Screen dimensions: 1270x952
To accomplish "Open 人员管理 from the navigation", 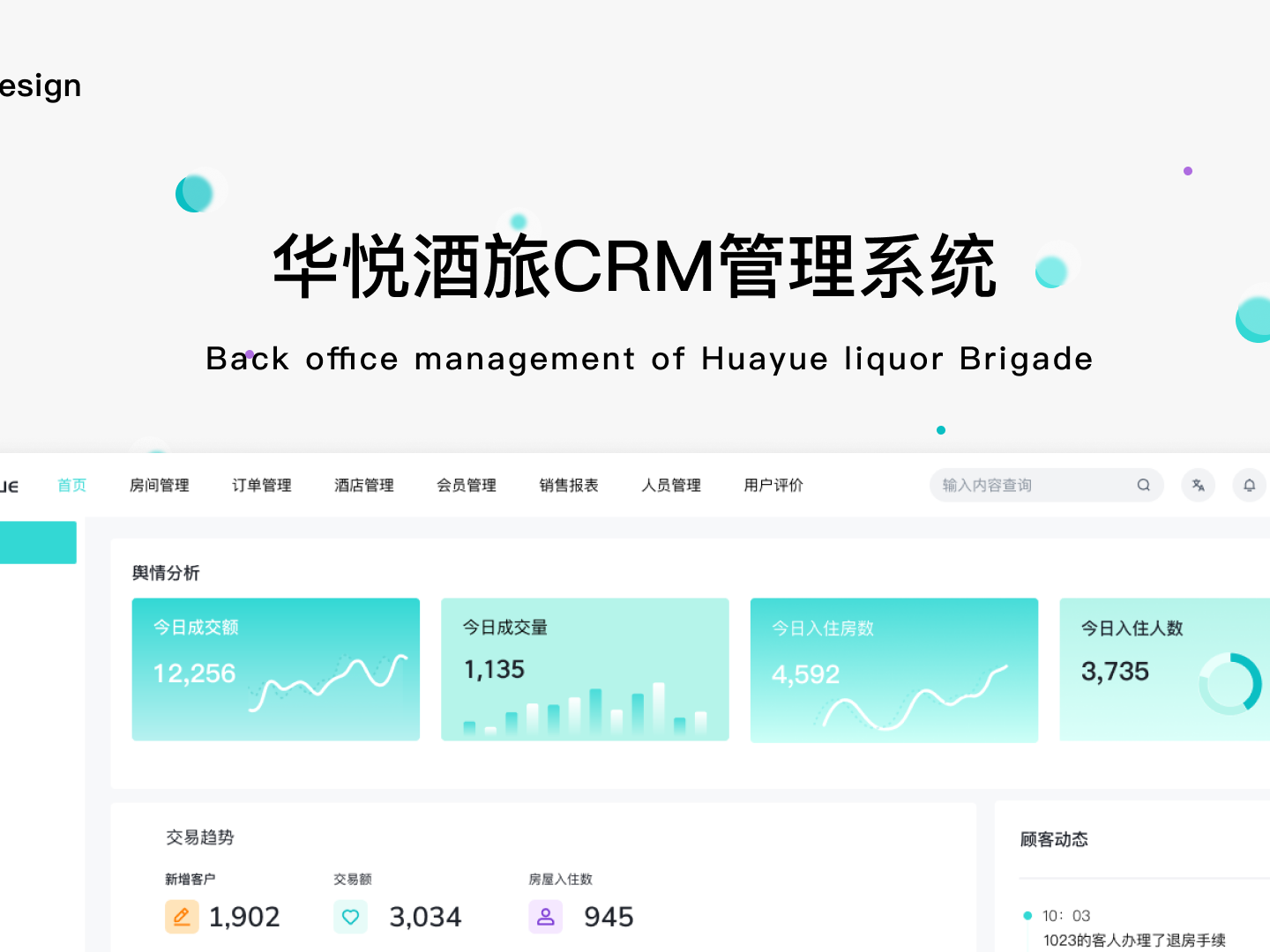I will coord(671,485).
